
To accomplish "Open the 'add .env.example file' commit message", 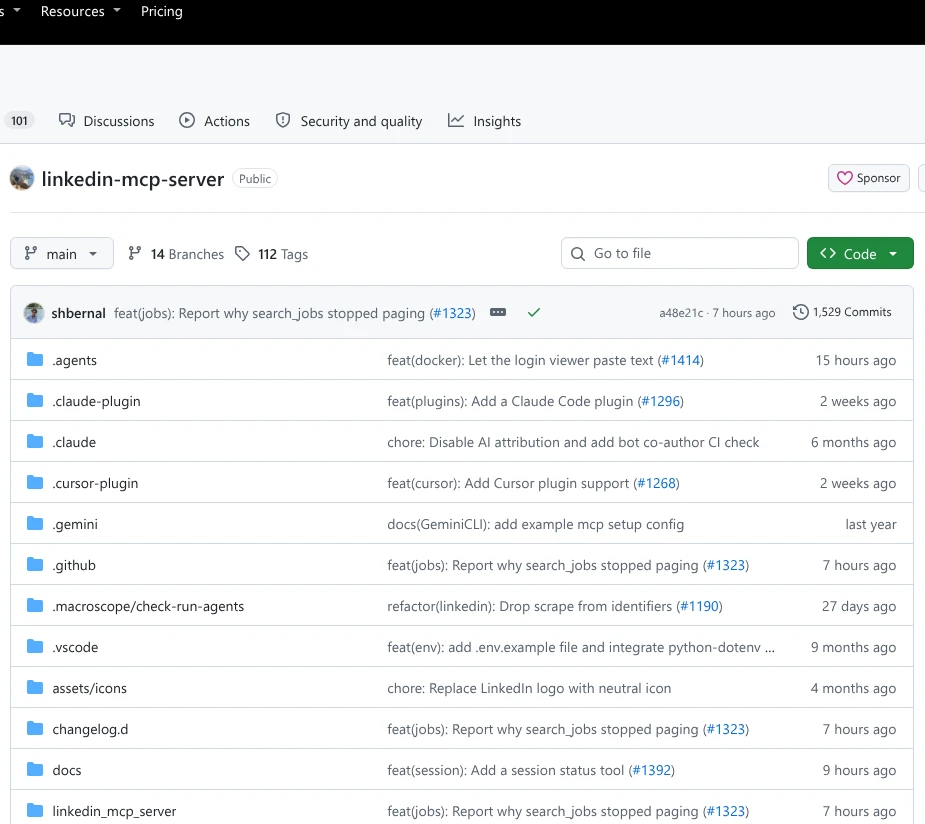I will tap(580, 647).
